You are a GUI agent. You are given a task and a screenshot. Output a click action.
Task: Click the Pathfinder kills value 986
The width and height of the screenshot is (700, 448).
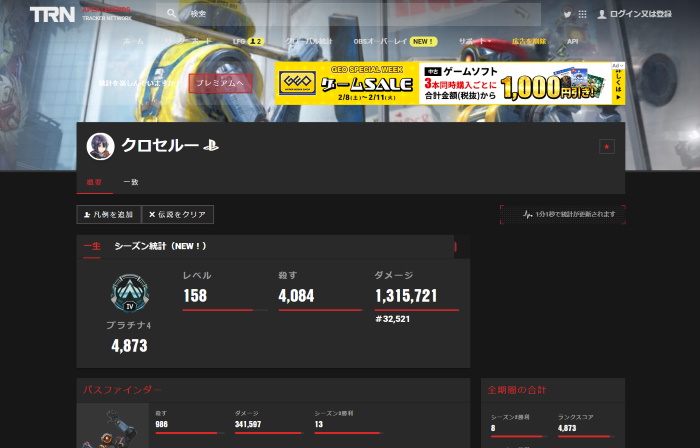pos(162,424)
